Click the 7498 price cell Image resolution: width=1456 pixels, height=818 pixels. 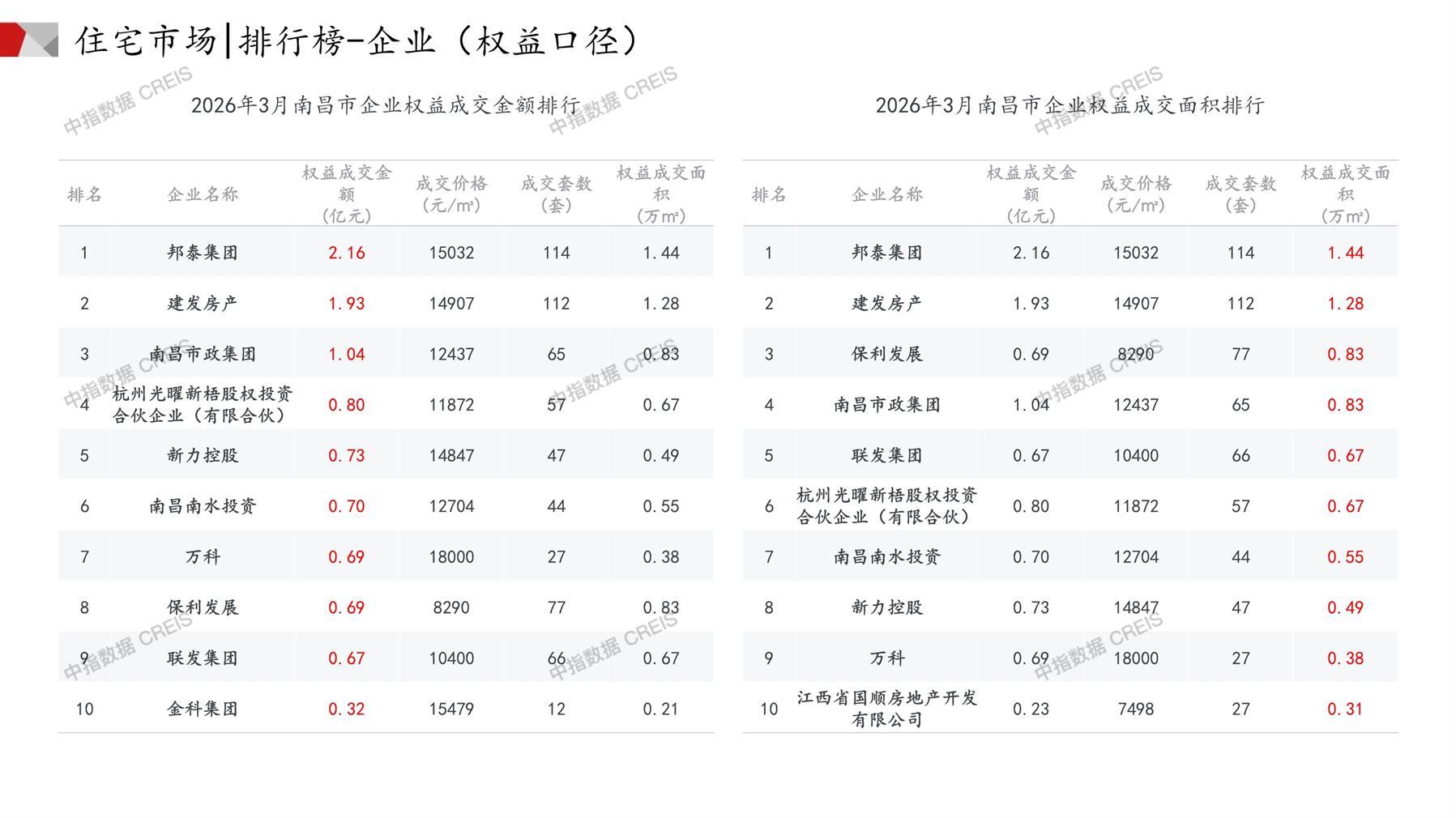[1135, 709]
